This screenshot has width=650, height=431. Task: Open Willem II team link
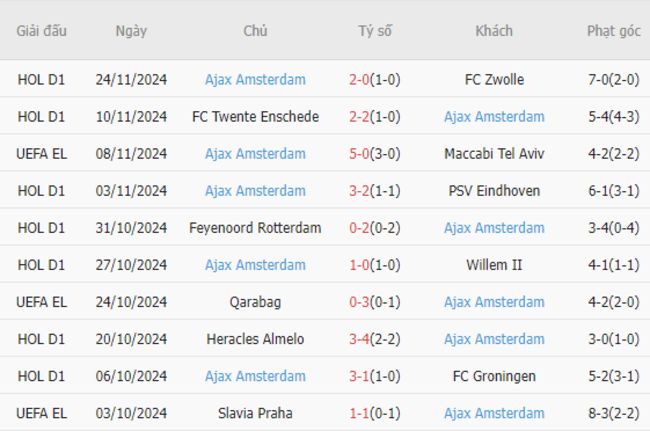tap(494, 265)
